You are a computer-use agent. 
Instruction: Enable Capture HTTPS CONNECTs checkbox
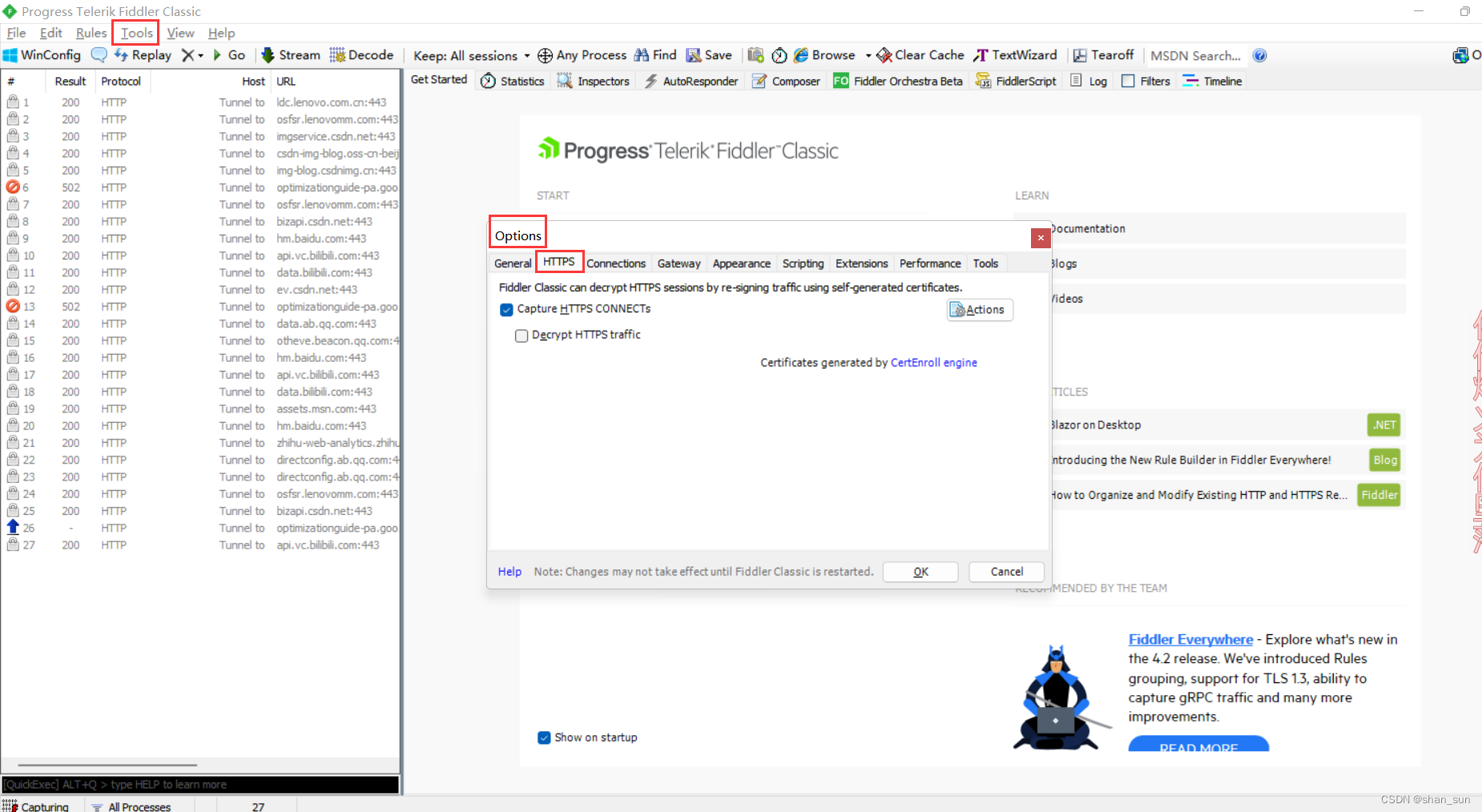pyautogui.click(x=506, y=310)
